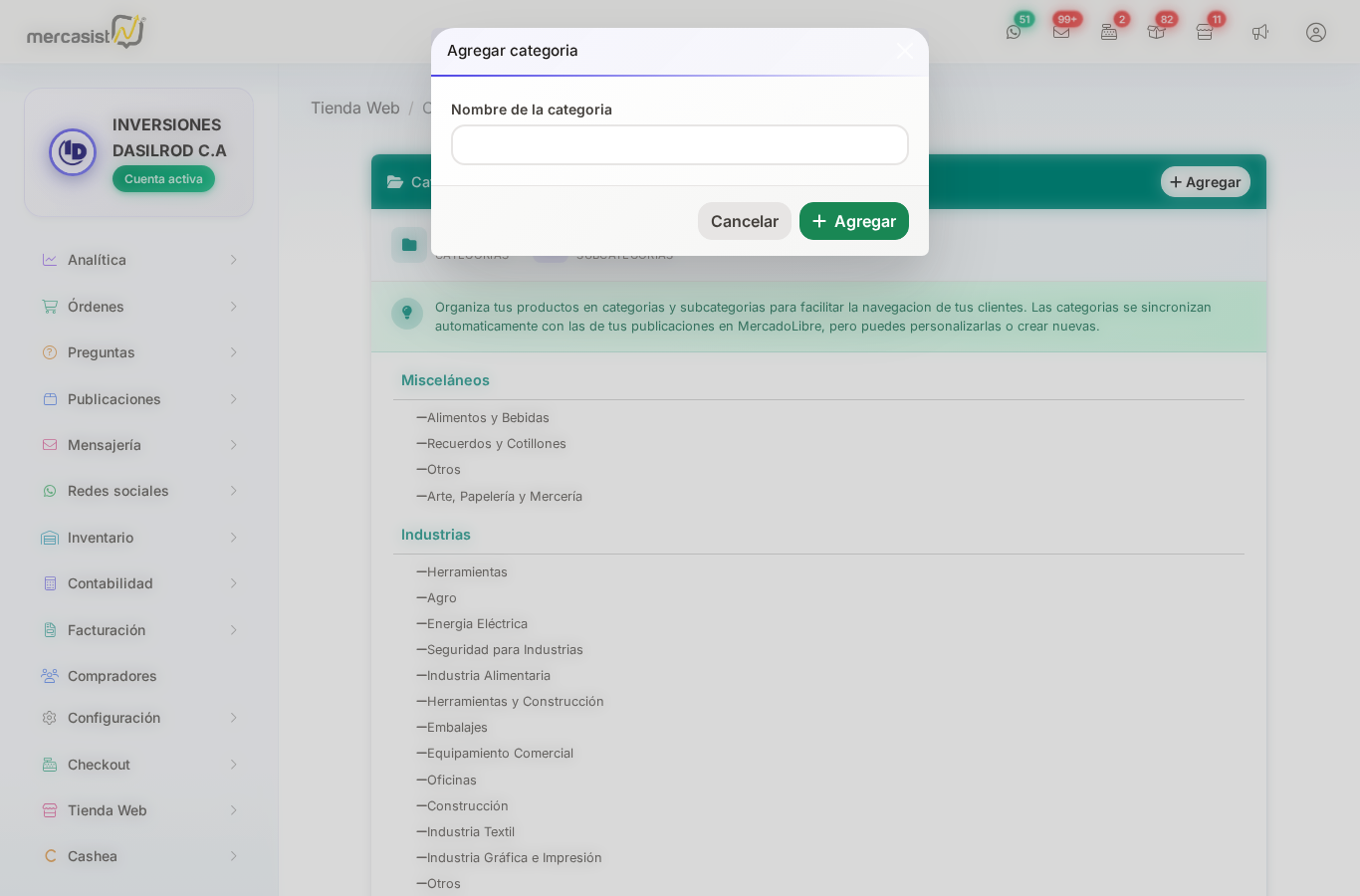Viewport: 1360px width, 896px height.
Task: Click the announcements megaphone icon
Action: (1260, 32)
